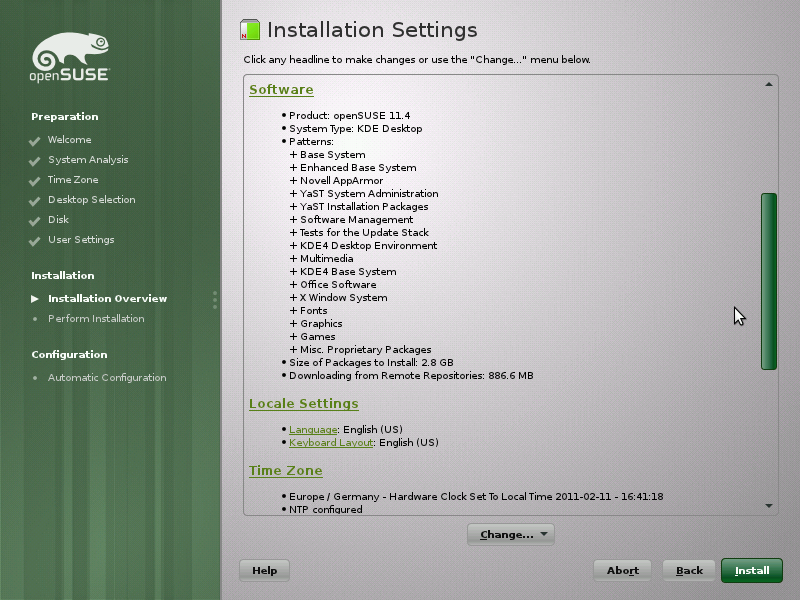Click 'System Type: KDE Desktop' line

356,129
